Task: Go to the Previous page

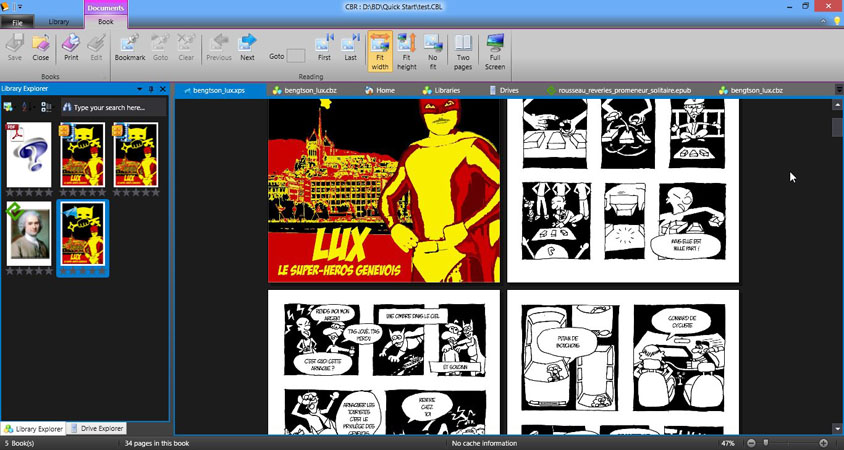Action: [x=219, y=47]
